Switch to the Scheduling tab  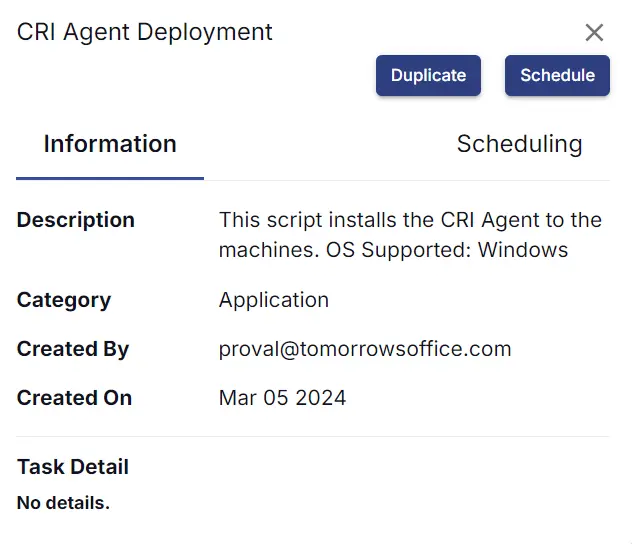pyautogui.click(x=520, y=144)
